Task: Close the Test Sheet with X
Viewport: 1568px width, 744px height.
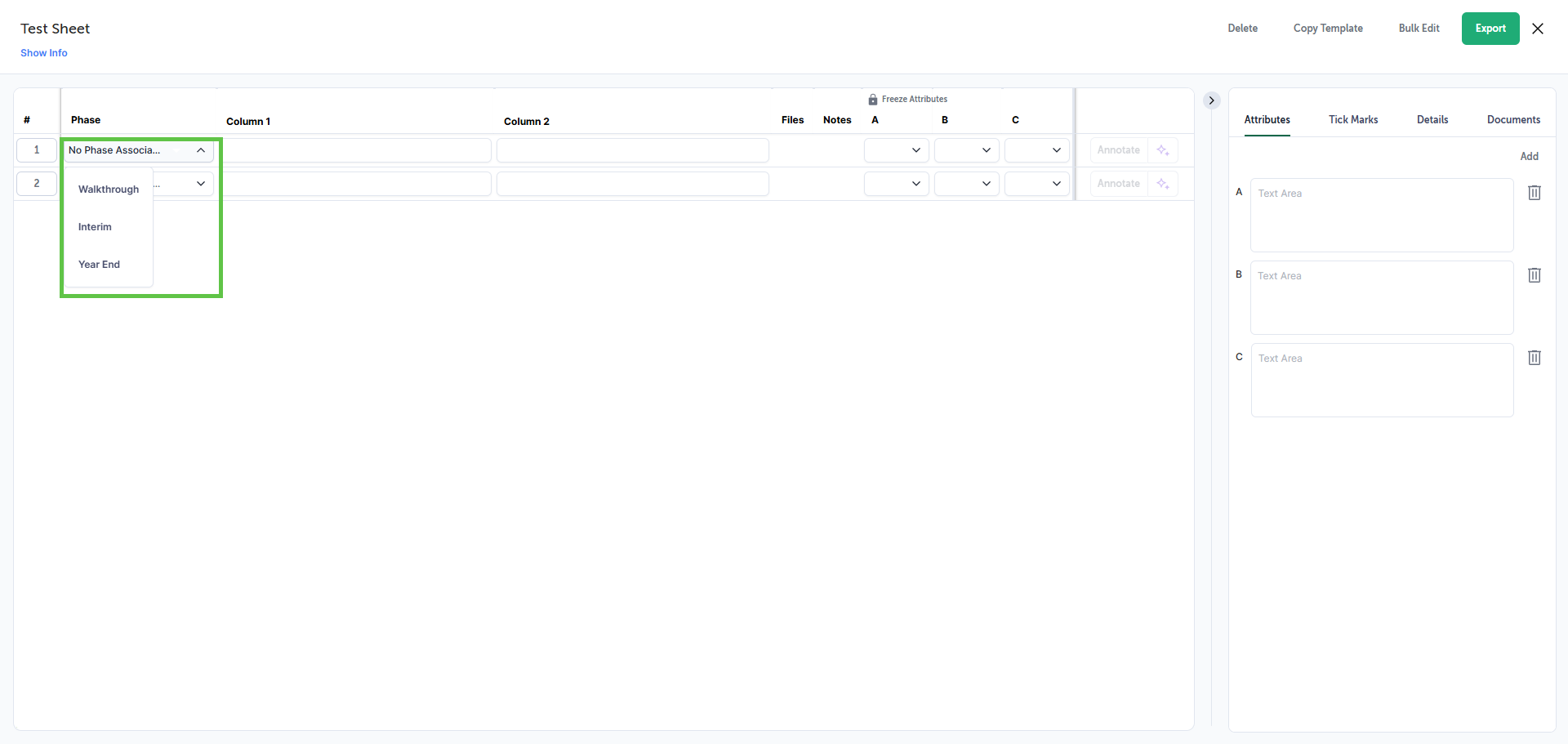Action: tap(1538, 29)
